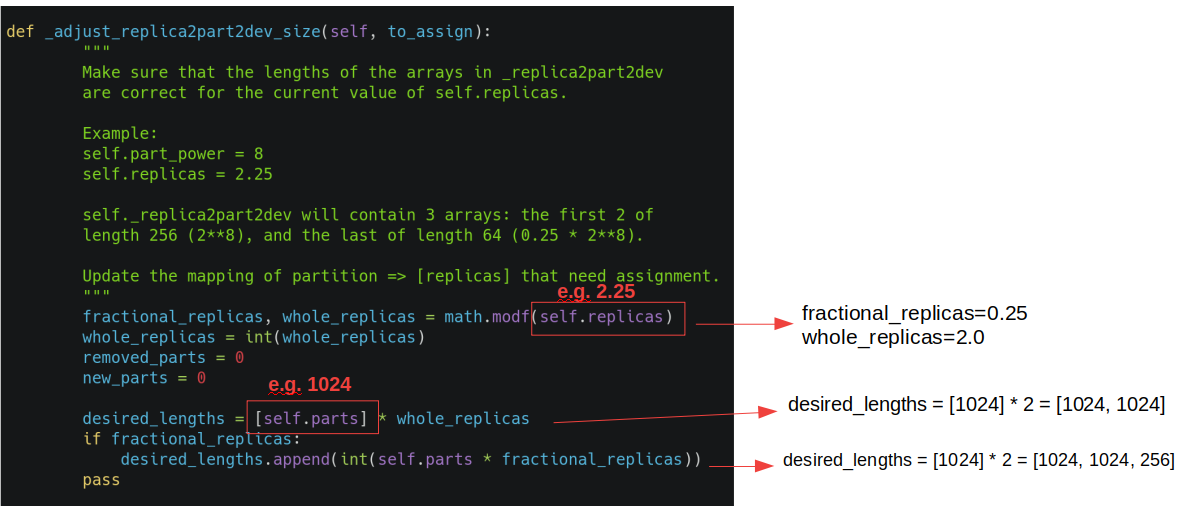Screen dimensions: 1182x506
Task: Click the 'fractional_replicas=0.25' annotation text
Action: 914,314
